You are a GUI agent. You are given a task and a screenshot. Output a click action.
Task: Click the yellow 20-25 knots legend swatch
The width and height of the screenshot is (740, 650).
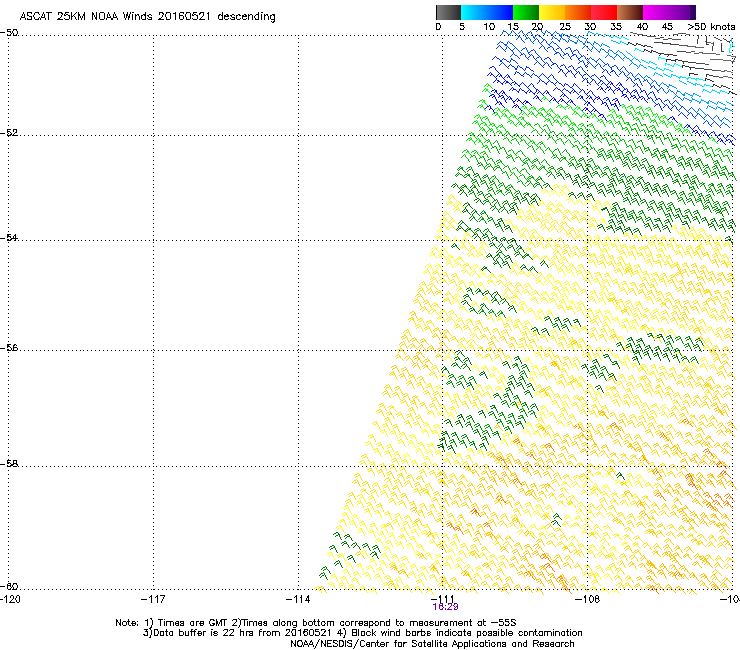[x=552, y=12]
